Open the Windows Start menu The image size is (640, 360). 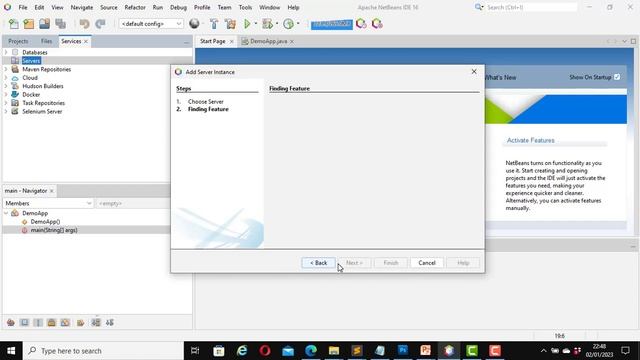(11, 351)
